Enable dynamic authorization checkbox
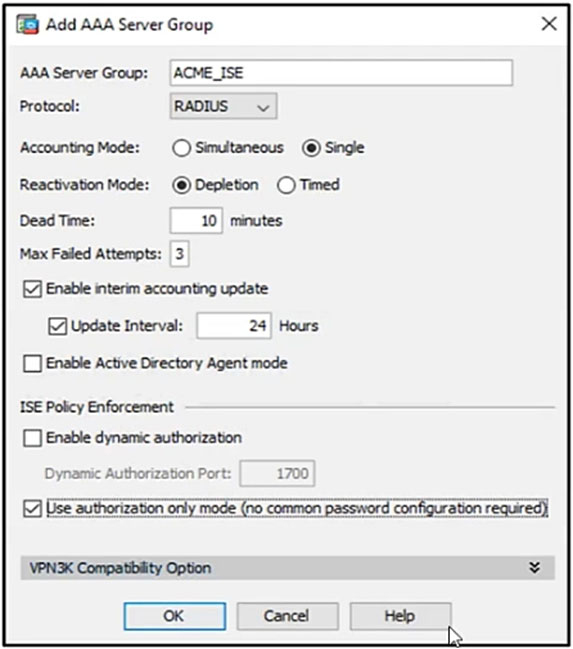 point(32,438)
